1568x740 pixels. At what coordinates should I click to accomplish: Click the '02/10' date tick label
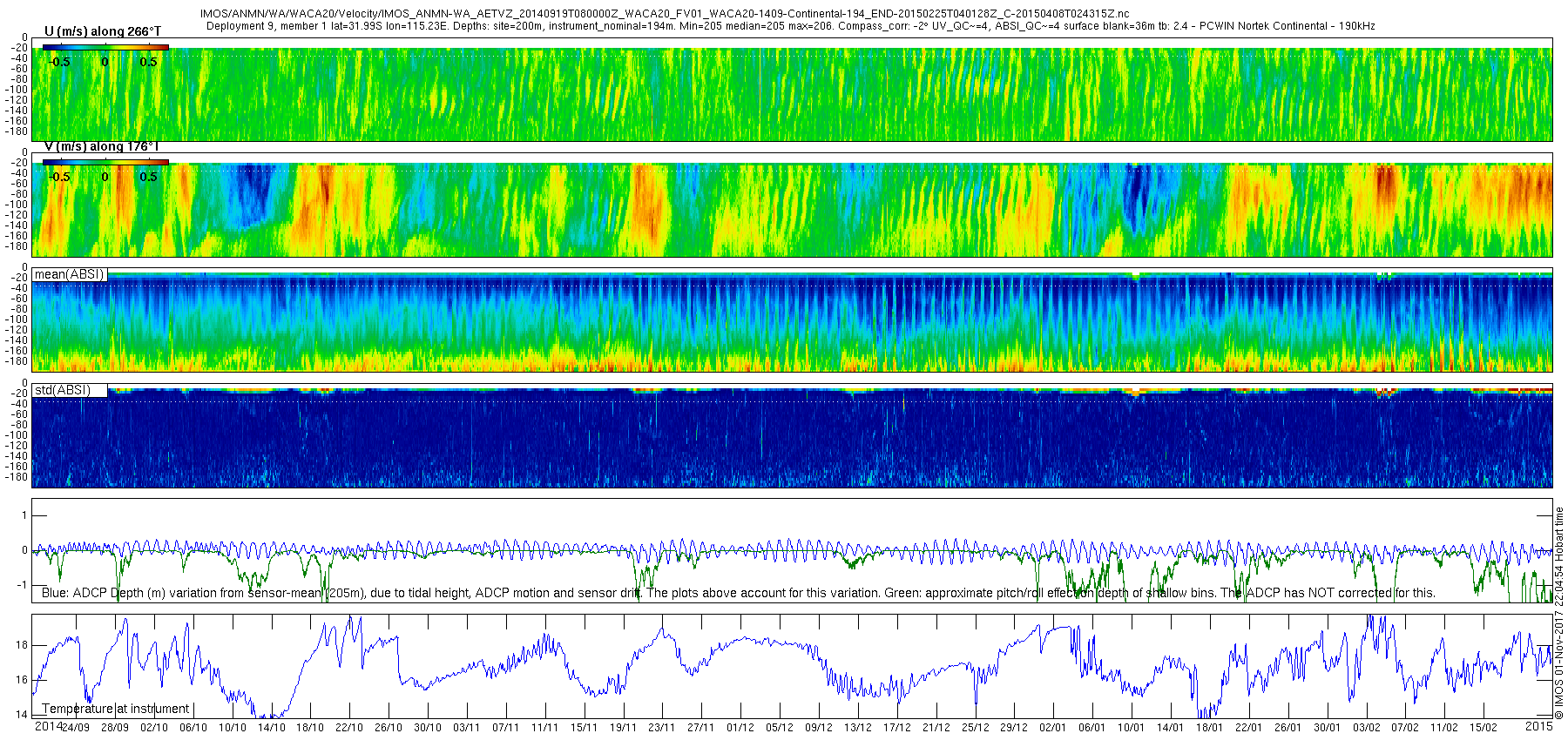pos(154,728)
